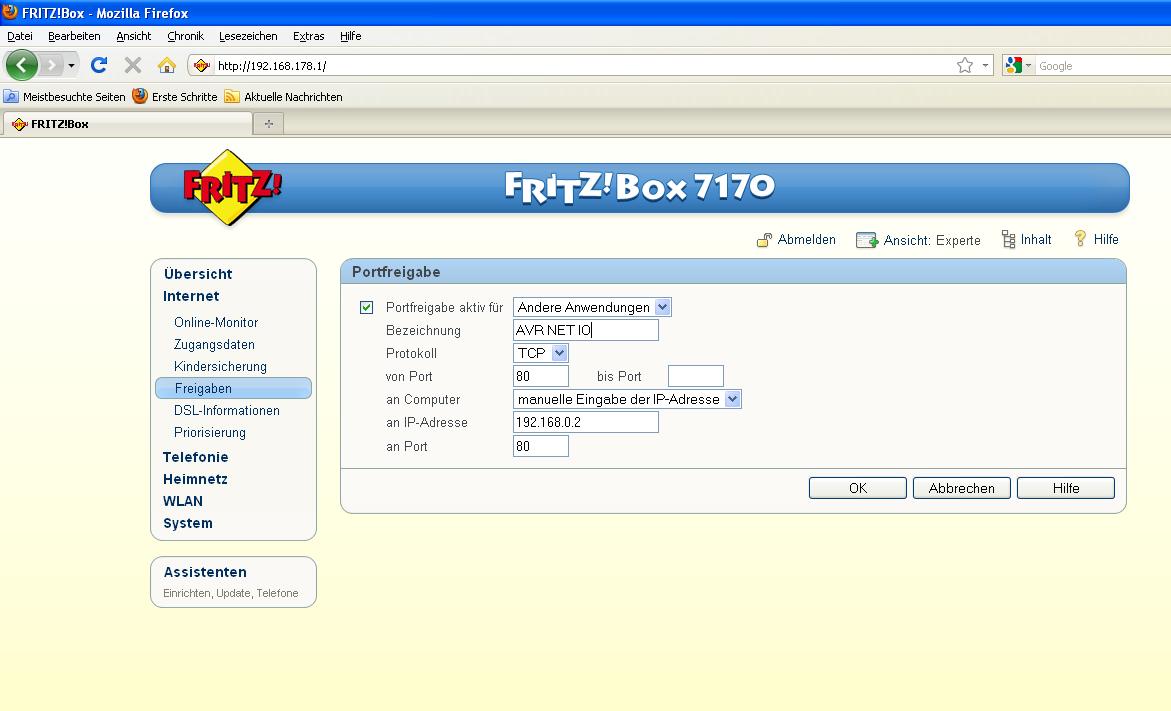Click the Ansicht: Experte view icon
1171x711 pixels.
866,240
